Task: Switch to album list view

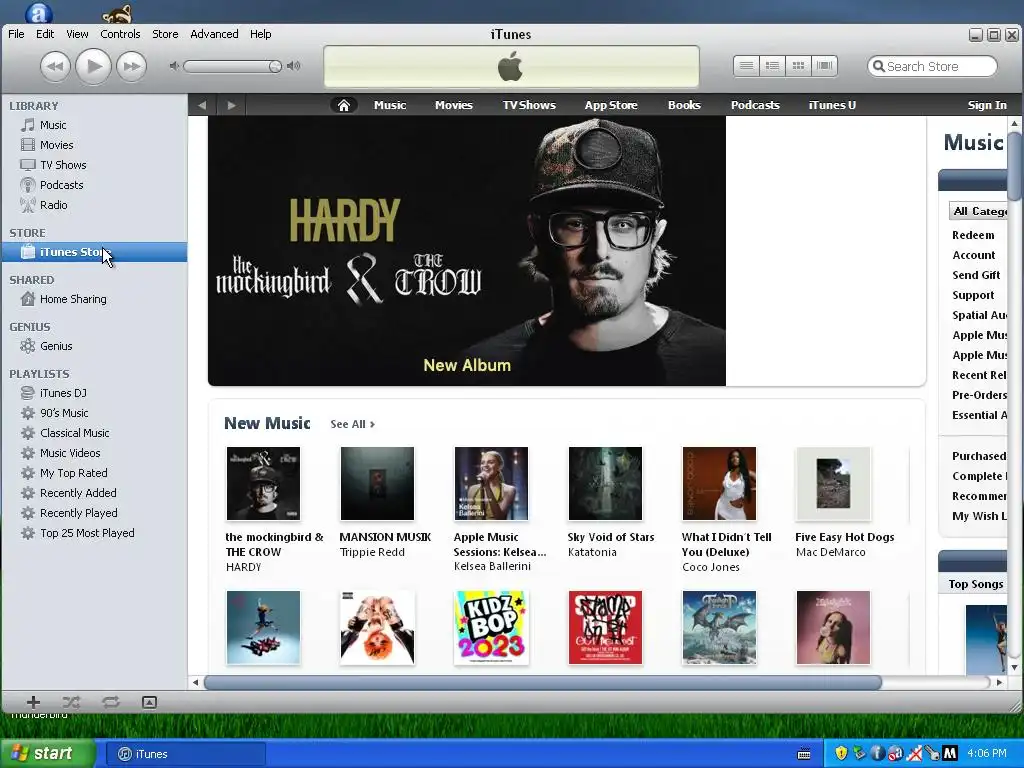Action: click(x=772, y=66)
